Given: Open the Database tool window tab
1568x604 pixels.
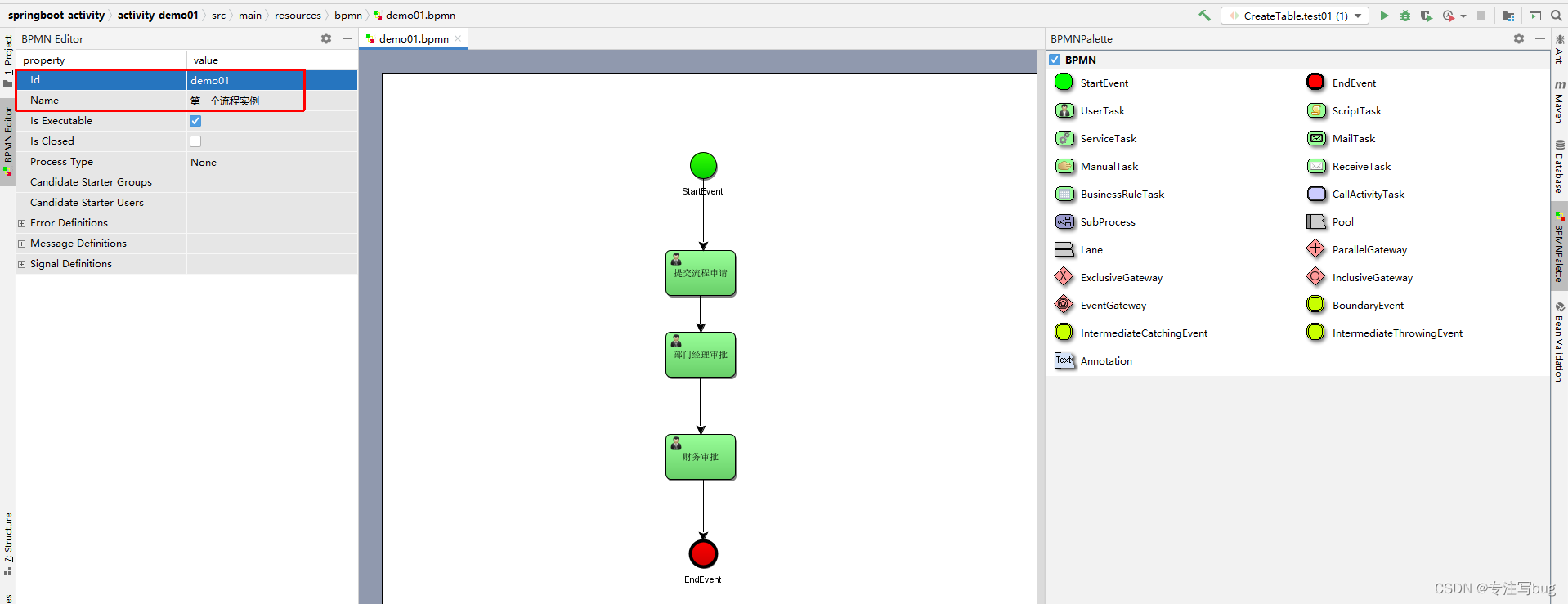Looking at the screenshot, I should tap(1559, 167).
